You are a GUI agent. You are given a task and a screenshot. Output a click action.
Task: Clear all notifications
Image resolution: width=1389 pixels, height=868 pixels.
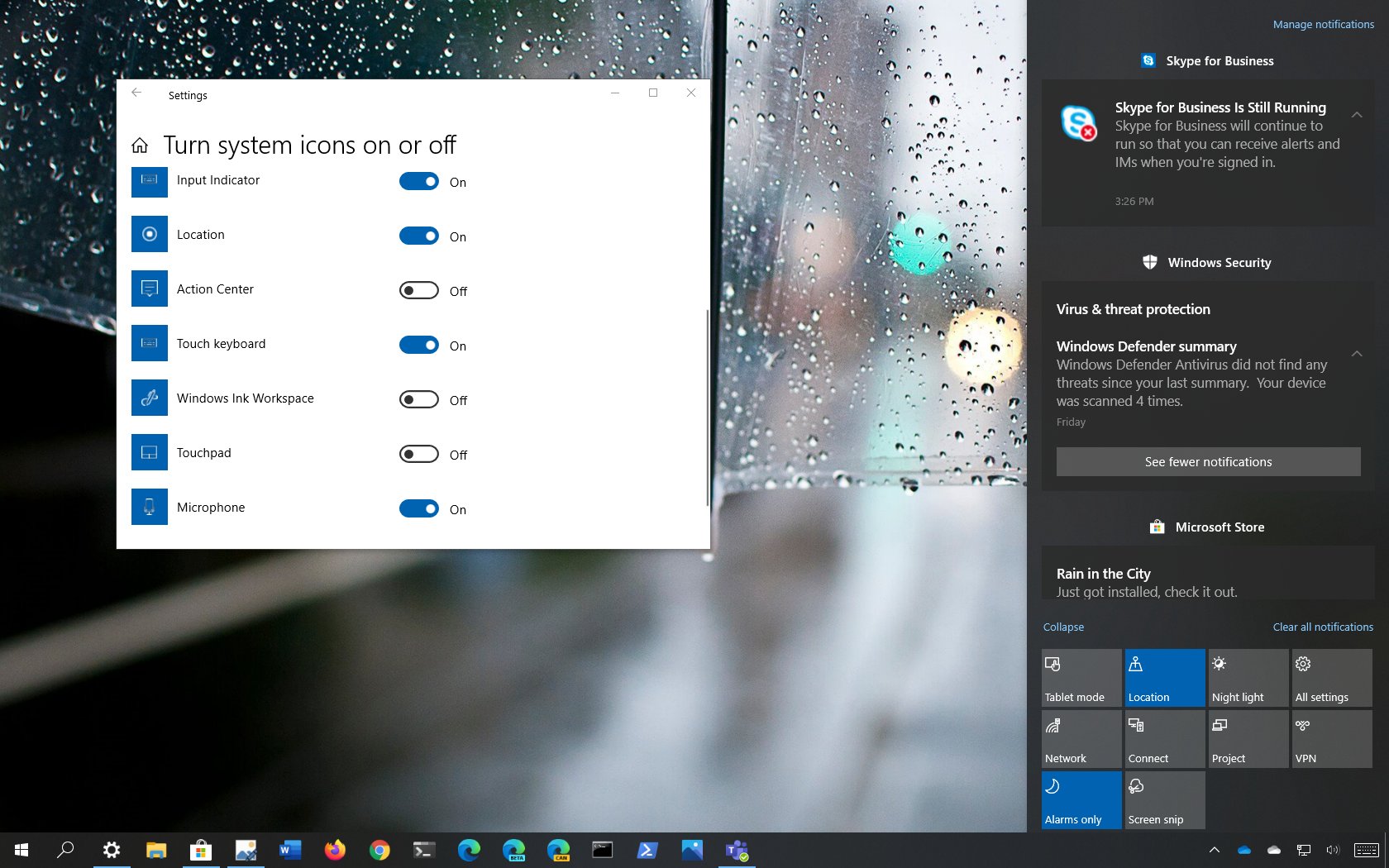[1322, 627]
